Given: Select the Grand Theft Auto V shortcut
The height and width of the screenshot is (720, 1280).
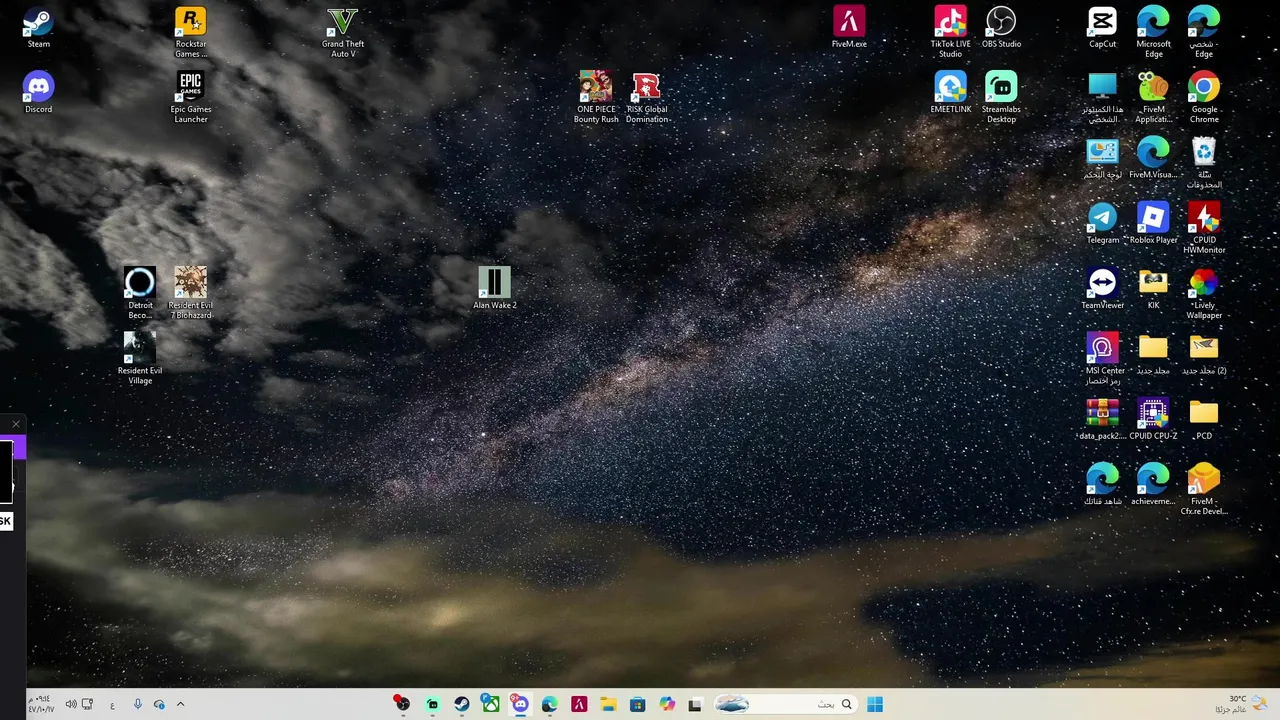Looking at the screenshot, I should click(x=343, y=33).
